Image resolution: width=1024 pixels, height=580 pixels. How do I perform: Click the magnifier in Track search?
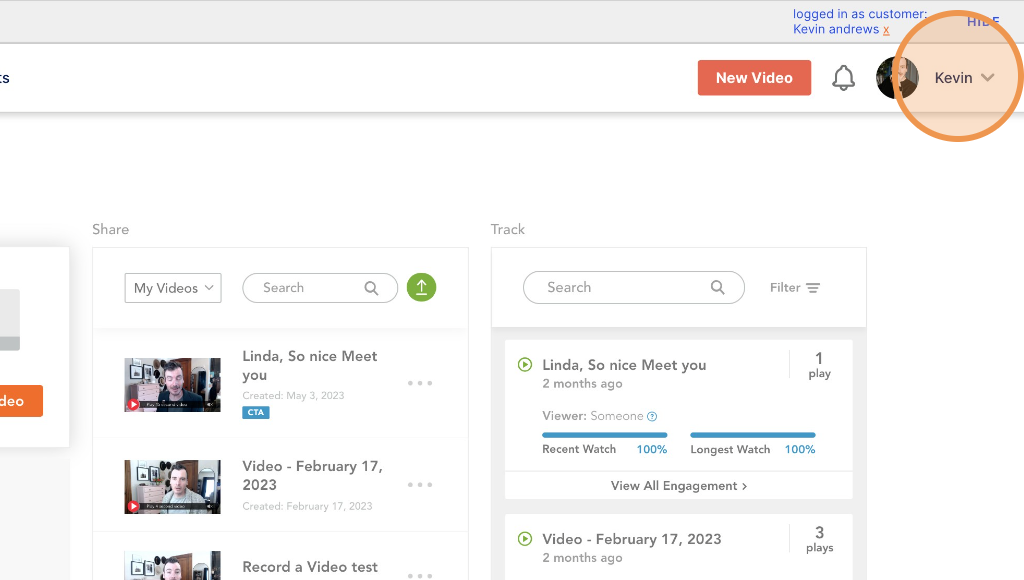pos(717,287)
